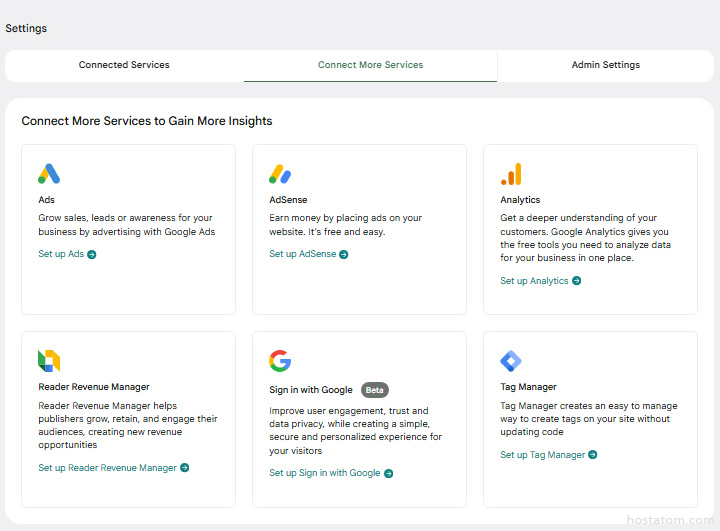Follow the Set up Ads link
The height and width of the screenshot is (531, 720).
point(67,254)
